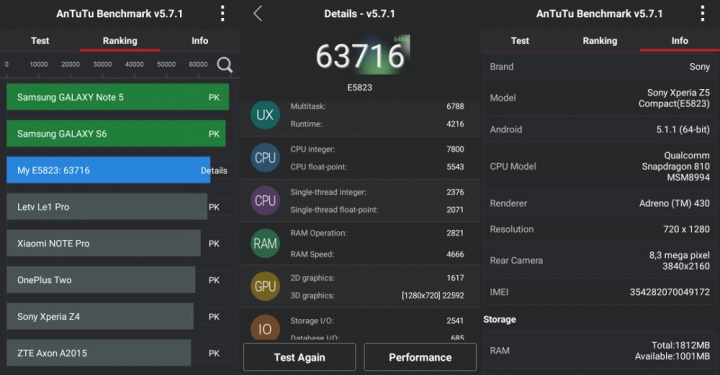Screen dimensions: 720x375
Task: PK against ZTE Axon A2015
Action: coord(214,353)
